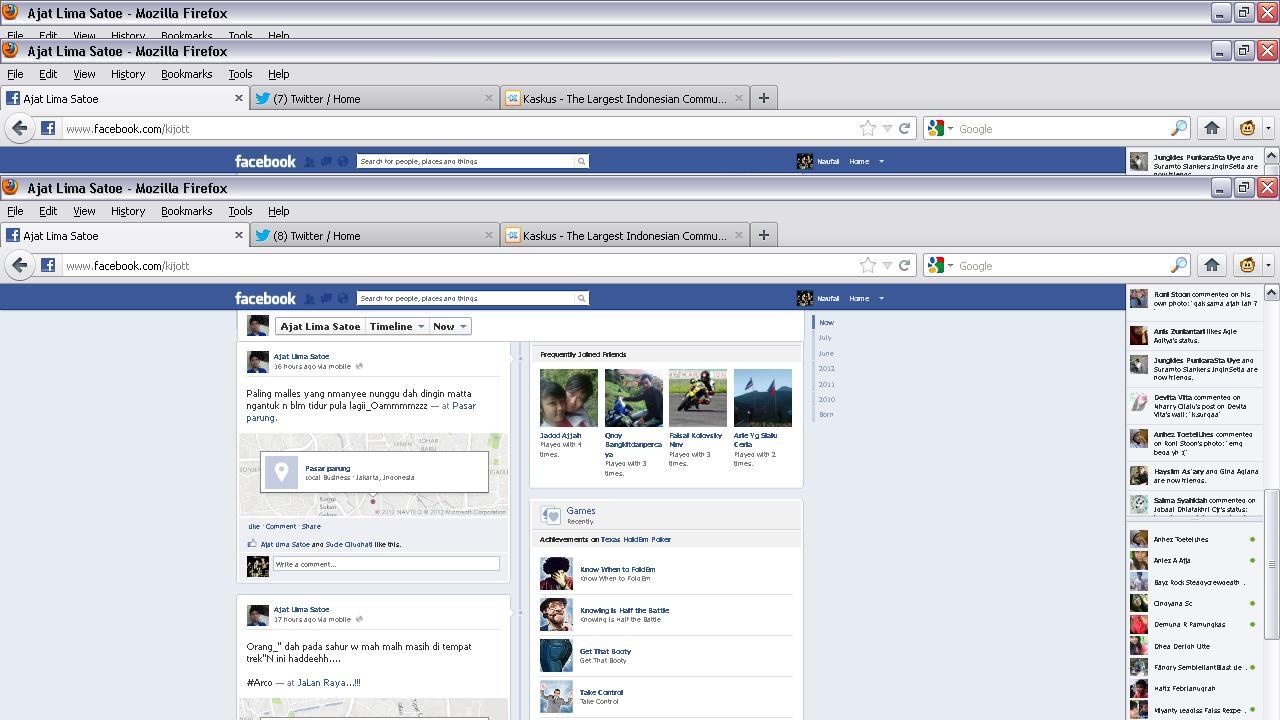Open friend requests icon in front Facebook header

tap(310, 298)
